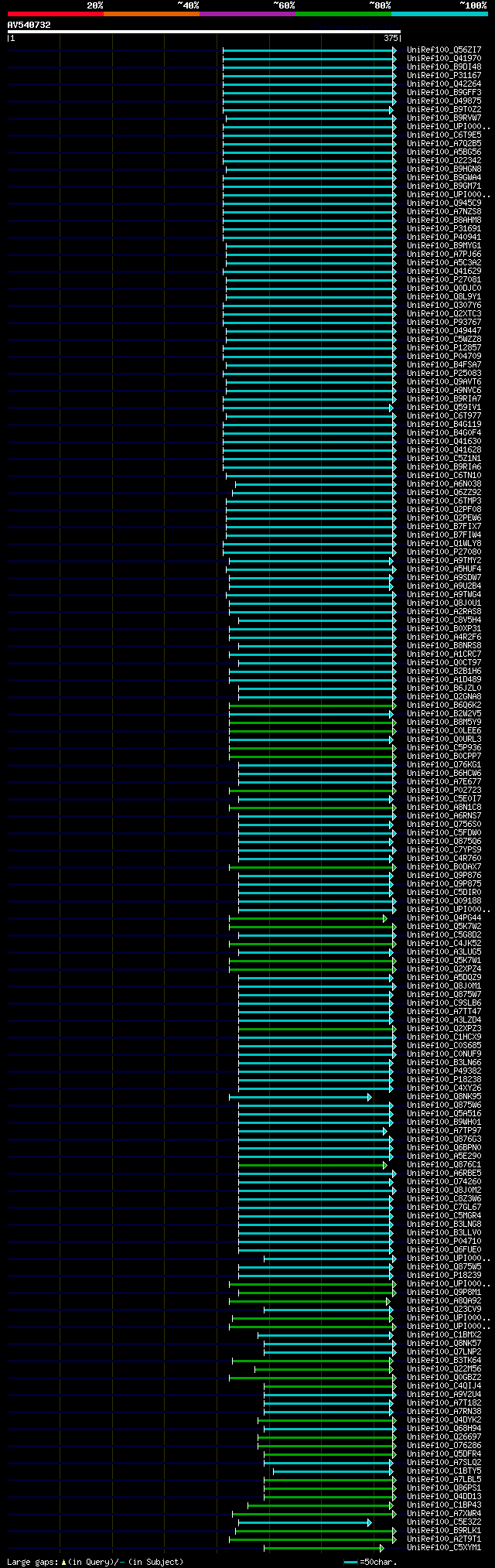
Task: Select the UniRef100_A7TP97 label
Action: [444, 1130]
